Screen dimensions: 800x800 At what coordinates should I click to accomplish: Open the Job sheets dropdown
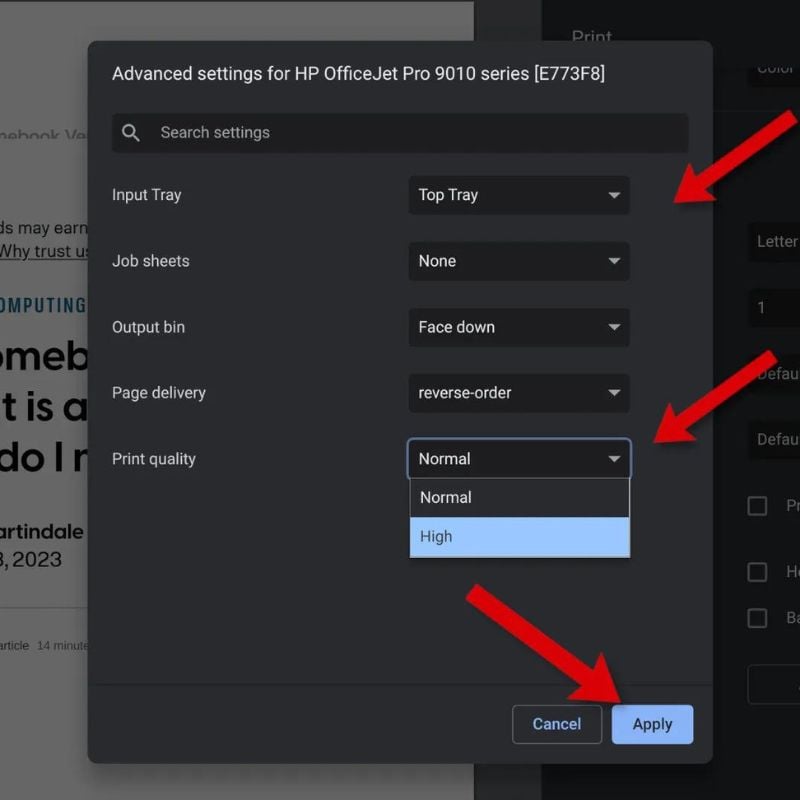519,261
